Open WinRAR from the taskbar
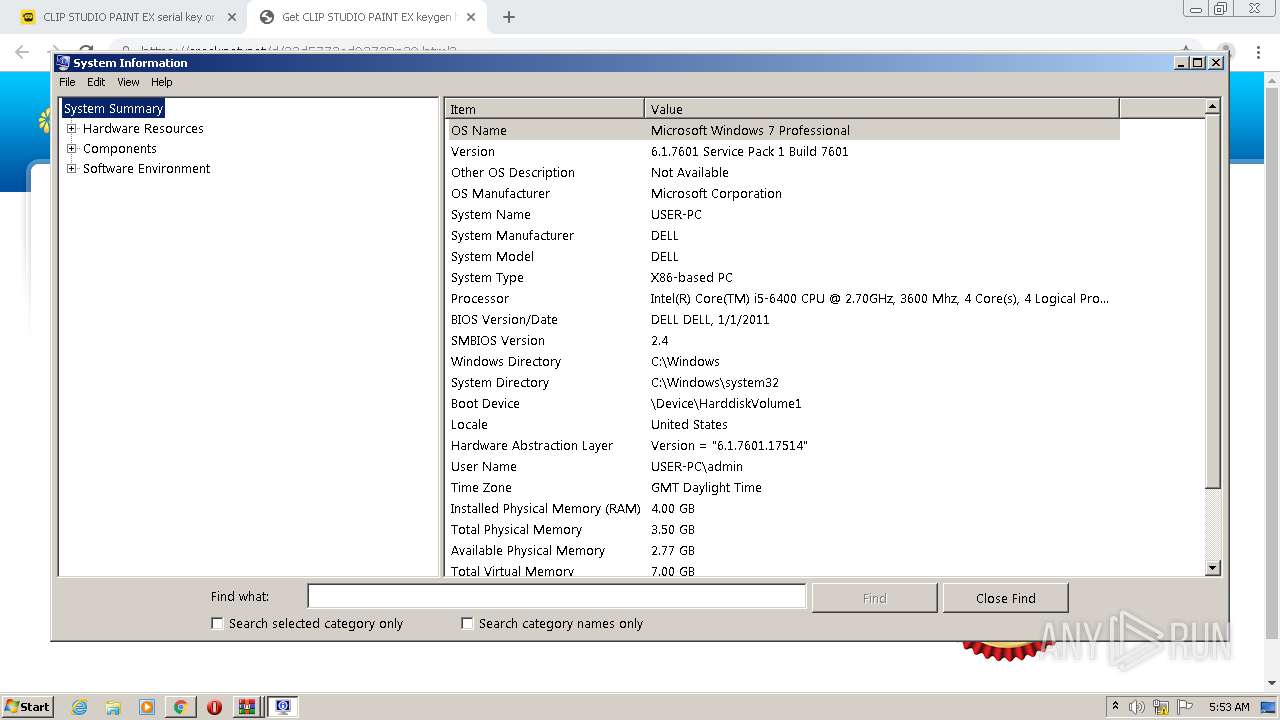The height and width of the screenshot is (720, 1280). [x=247, y=707]
